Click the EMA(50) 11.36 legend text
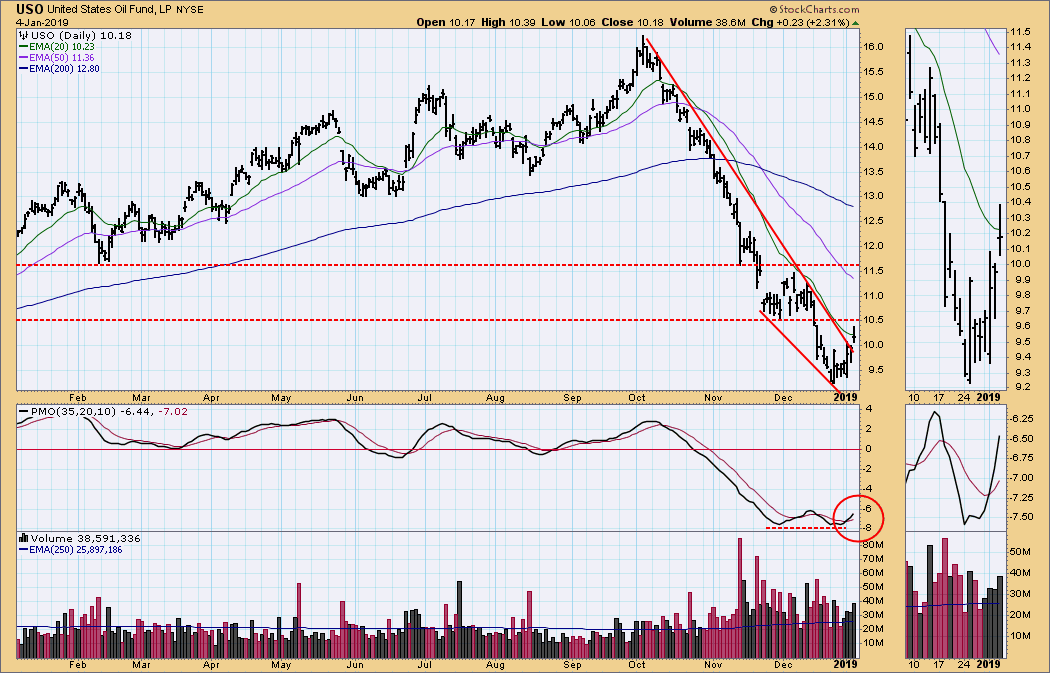The image size is (1050, 673). (62, 58)
